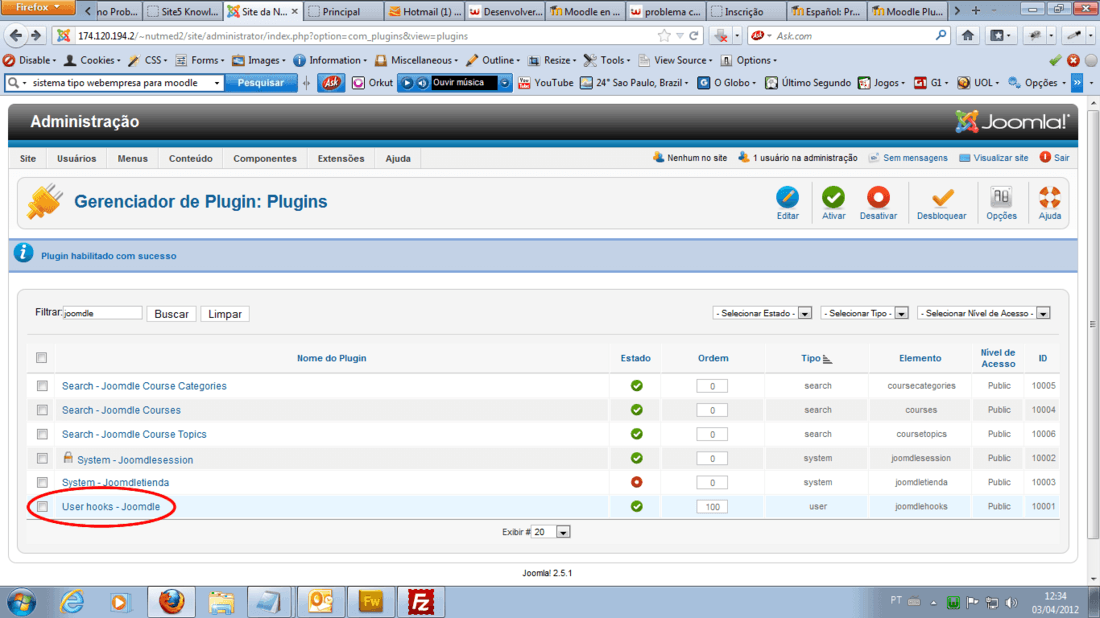Screen dimensions: 1100x618
Task: Click the order field showing 100
Action: click(712, 506)
